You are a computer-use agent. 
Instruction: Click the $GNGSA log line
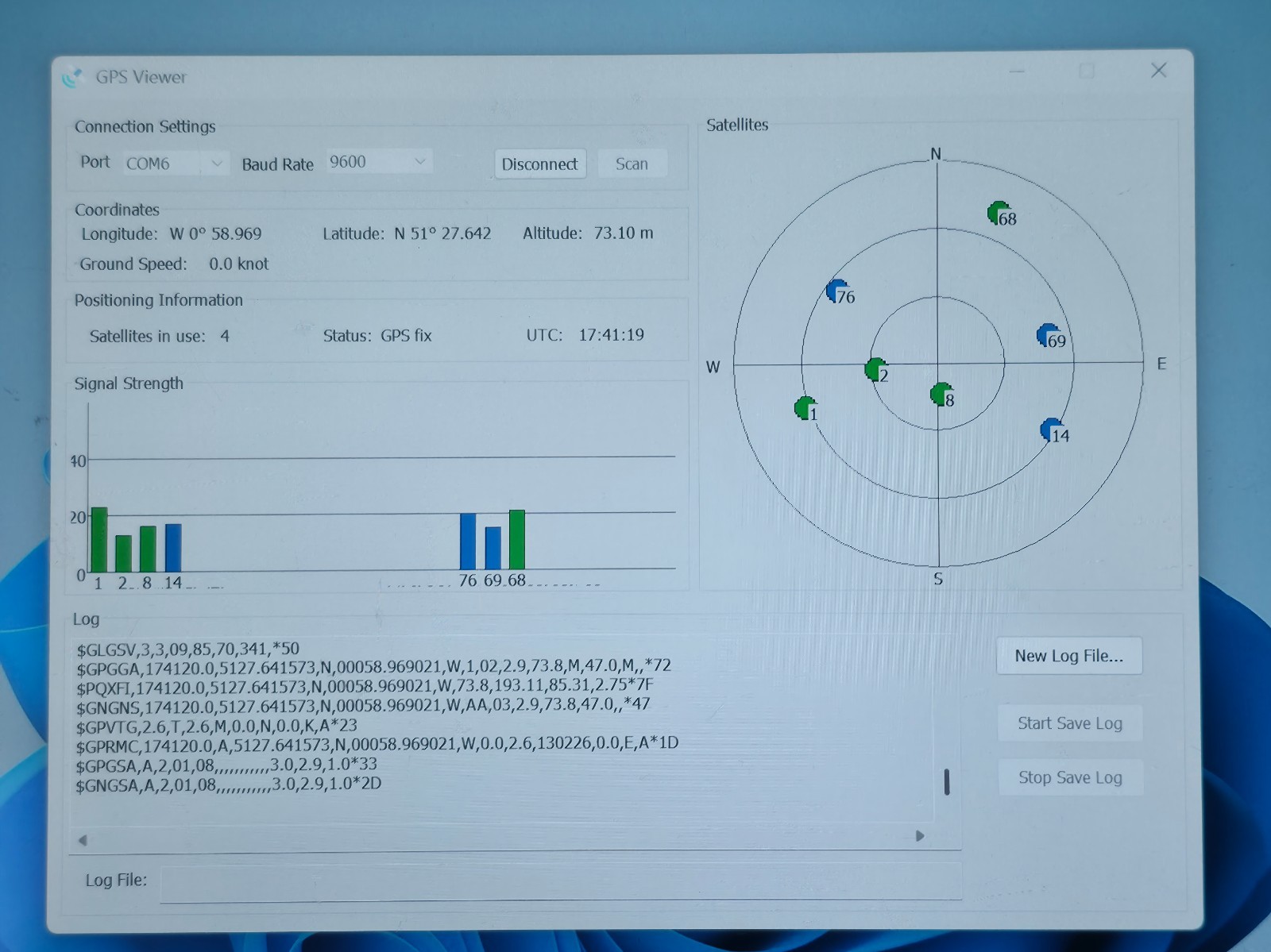click(x=229, y=784)
